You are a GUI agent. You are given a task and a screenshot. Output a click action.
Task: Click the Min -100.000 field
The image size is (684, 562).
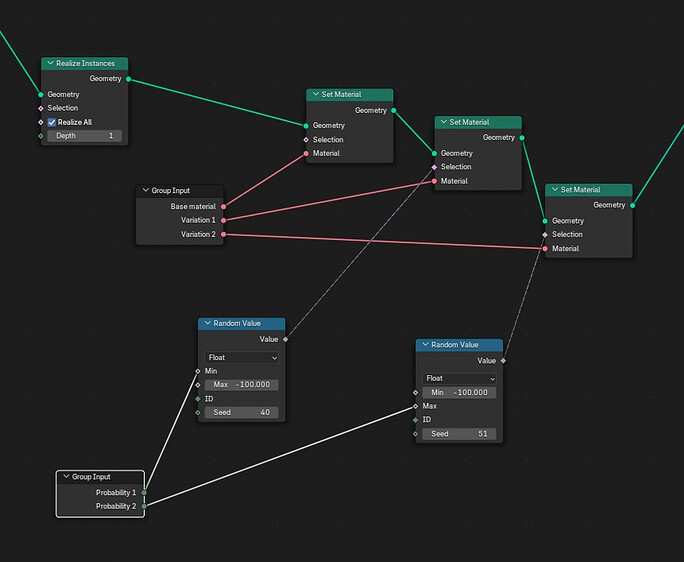pyautogui.click(x=459, y=392)
